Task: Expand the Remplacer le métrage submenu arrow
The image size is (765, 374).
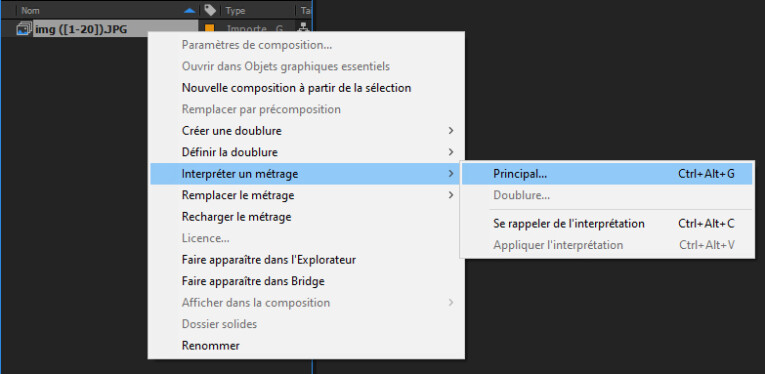Action: click(451, 195)
